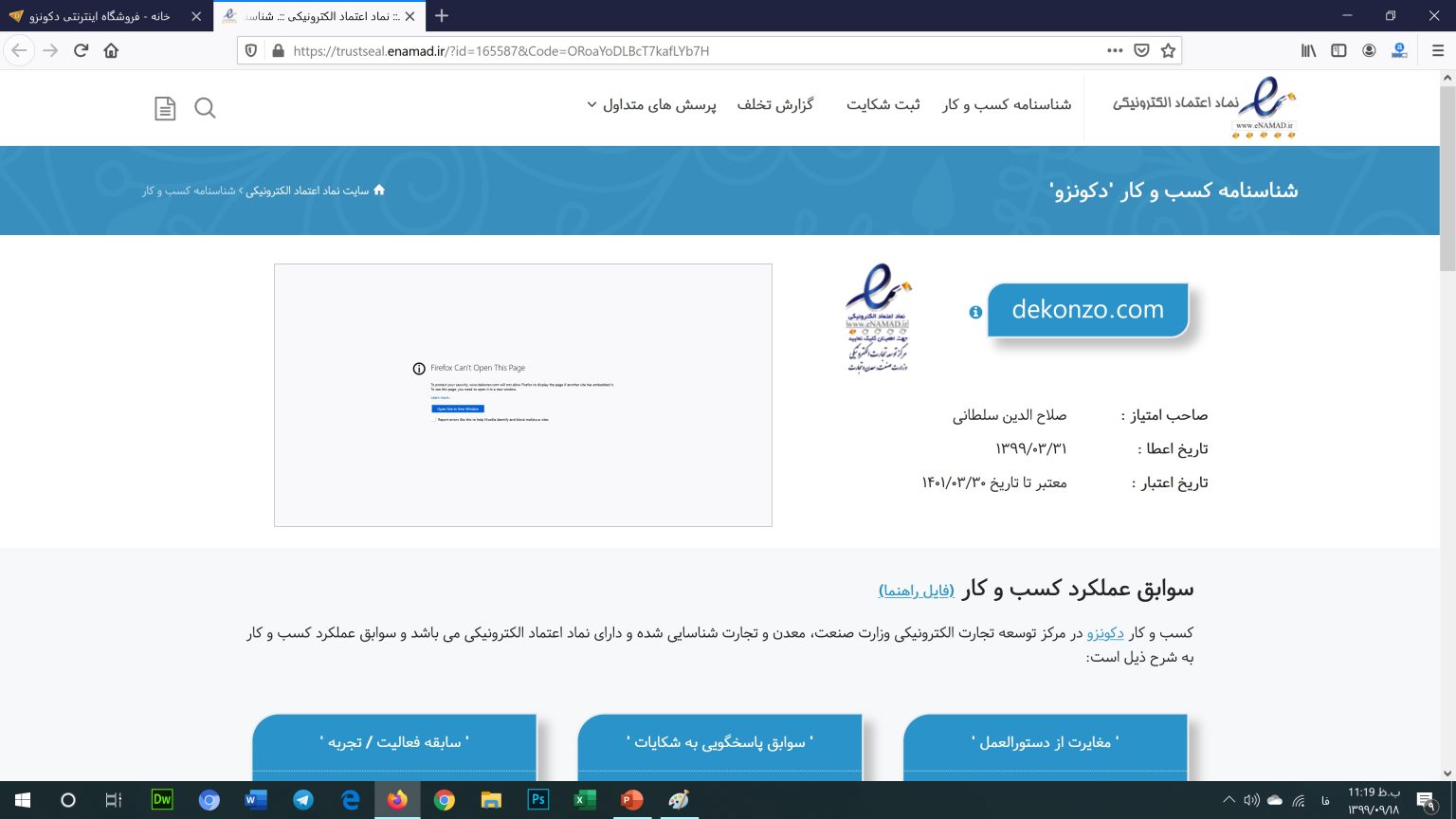Toggle the Firefox sidebars icon
Viewport: 1456px width, 819px height.
point(1338,51)
